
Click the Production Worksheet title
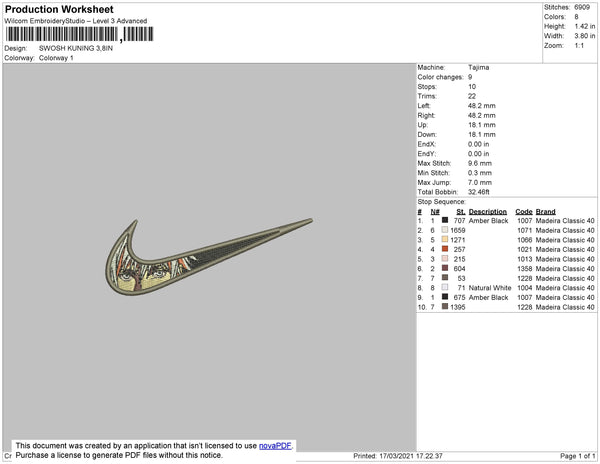(x=59, y=9)
